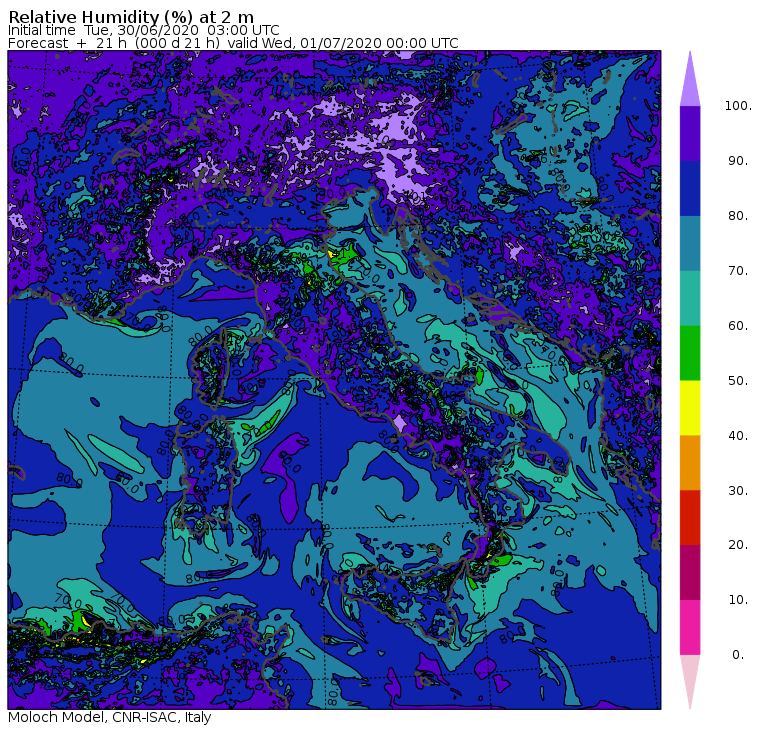Click the '90.' legend label

pos(738,160)
